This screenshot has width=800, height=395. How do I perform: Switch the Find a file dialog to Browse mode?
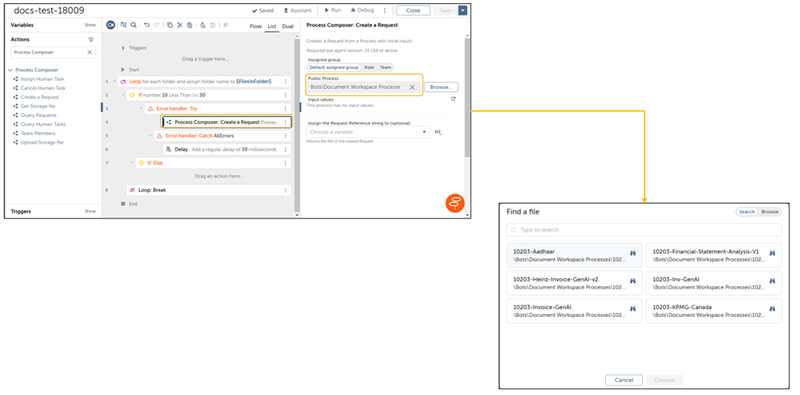click(x=770, y=212)
